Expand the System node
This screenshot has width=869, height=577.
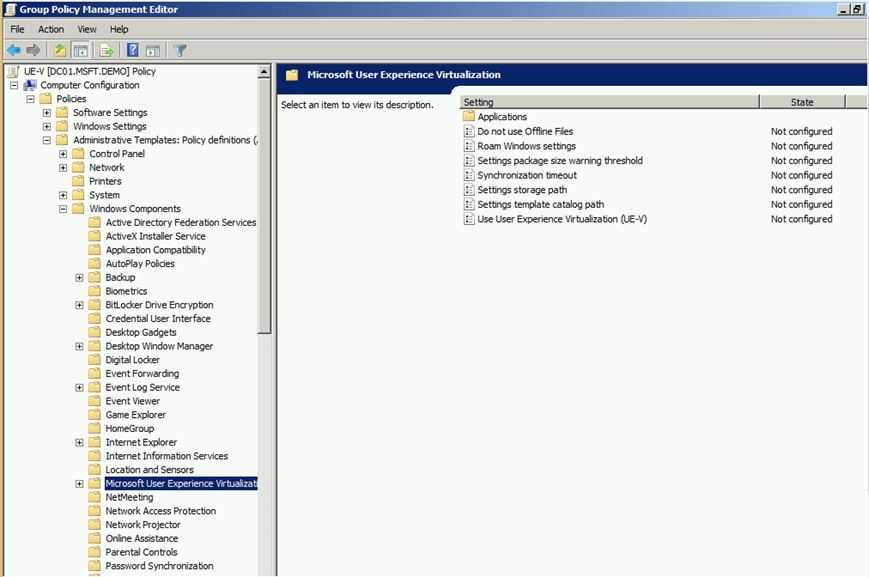(x=63, y=195)
